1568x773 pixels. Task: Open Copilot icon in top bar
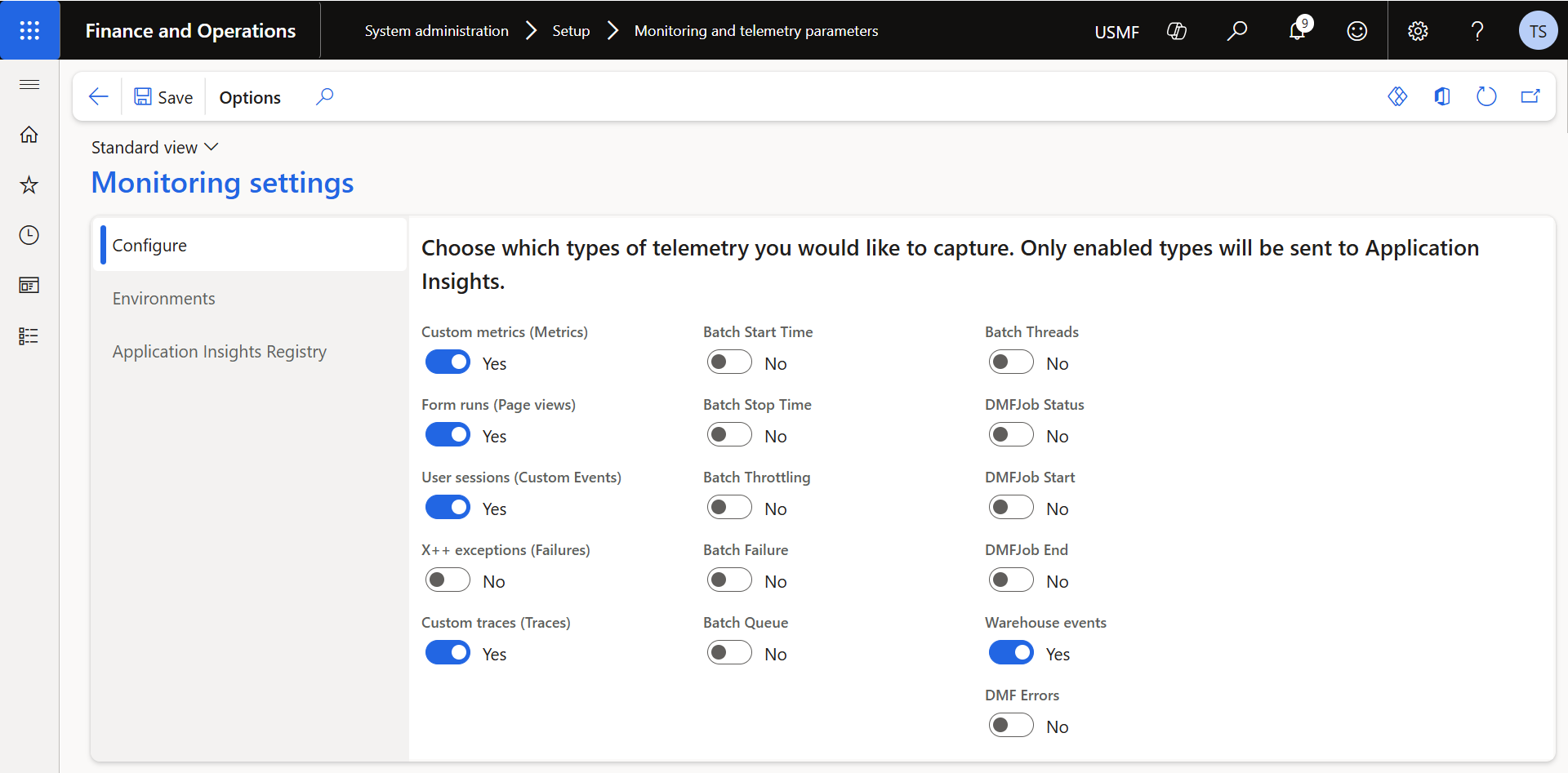point(1177,31)
